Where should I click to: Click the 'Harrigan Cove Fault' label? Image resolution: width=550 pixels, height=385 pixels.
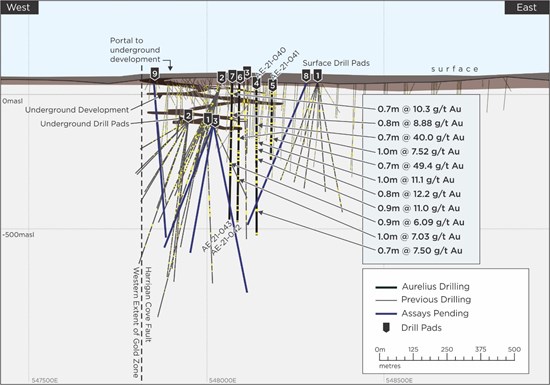pyautogui.click(x=148, y=304)
